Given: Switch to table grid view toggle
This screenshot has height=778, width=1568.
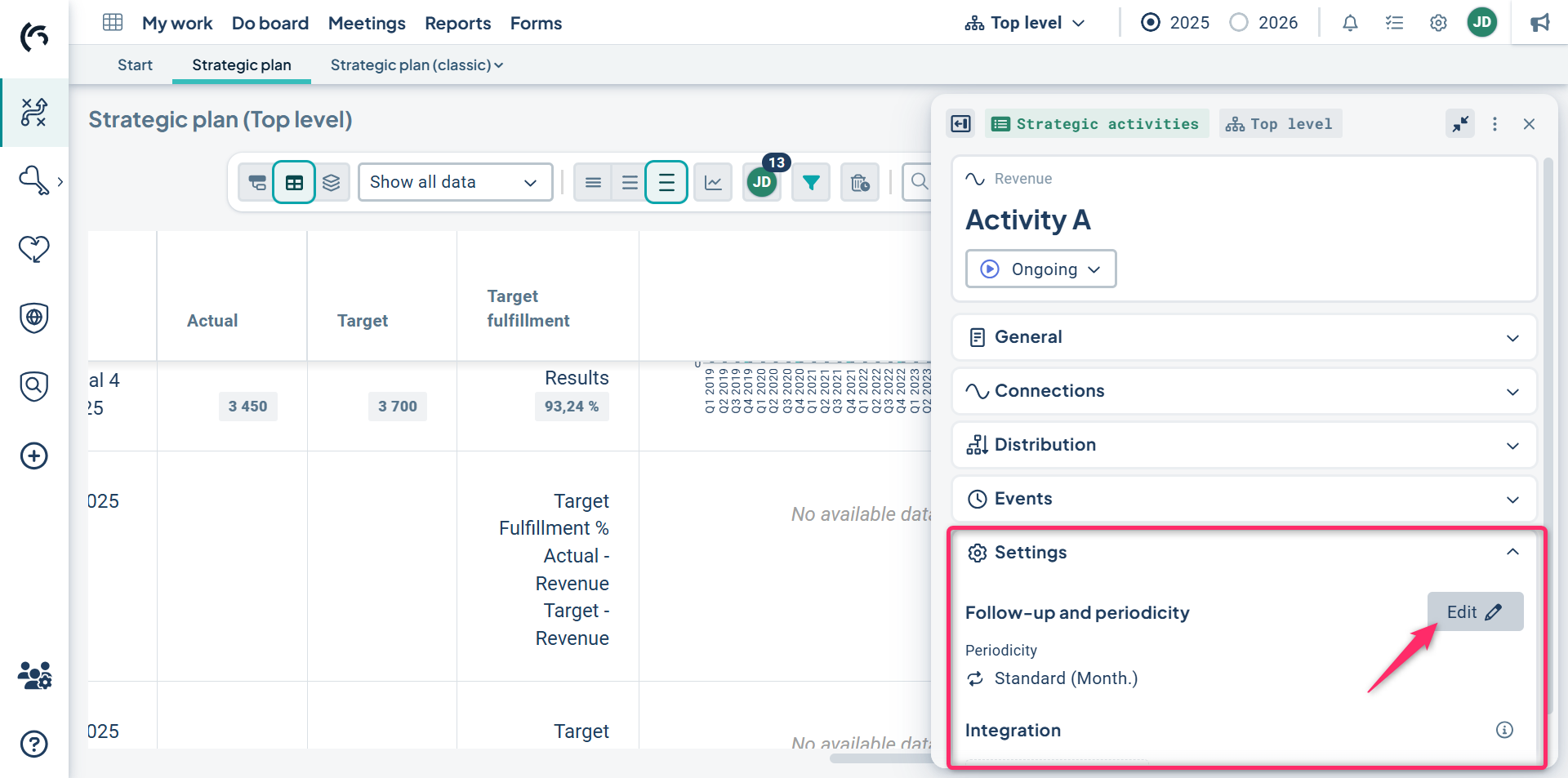Looking at the screenshot, I should (294, 182).
